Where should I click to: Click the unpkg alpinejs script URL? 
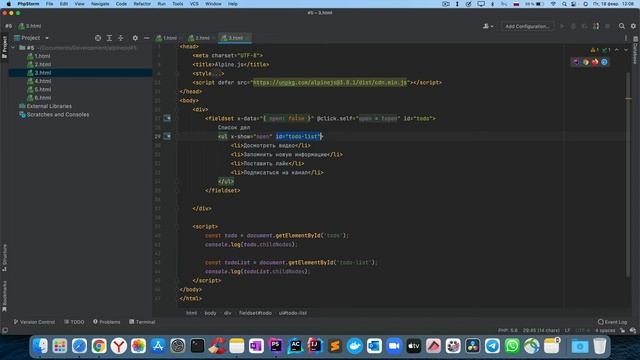(330, 82)
